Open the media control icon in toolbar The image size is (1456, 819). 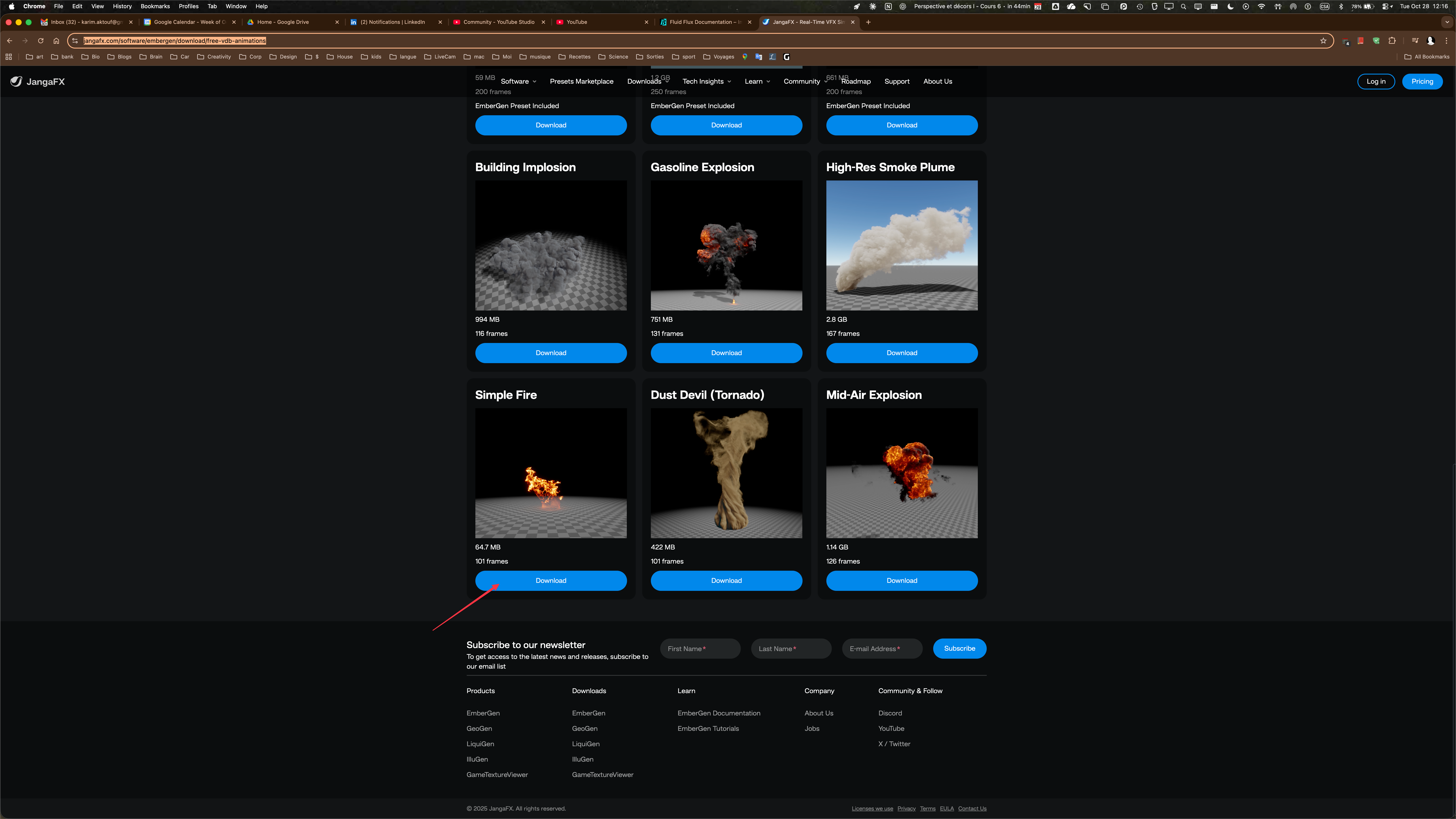tap(1415, 41)
